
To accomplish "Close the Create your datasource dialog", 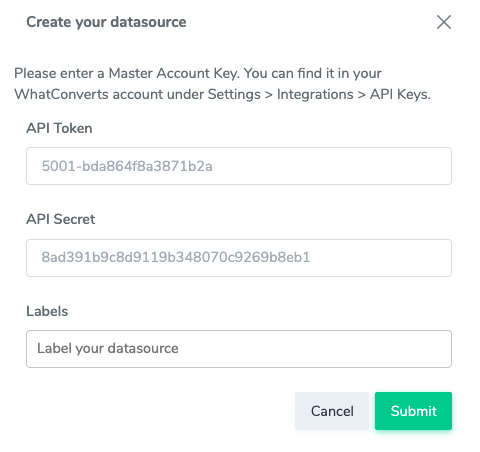I will pyautogui.click(x=444, y=22).
